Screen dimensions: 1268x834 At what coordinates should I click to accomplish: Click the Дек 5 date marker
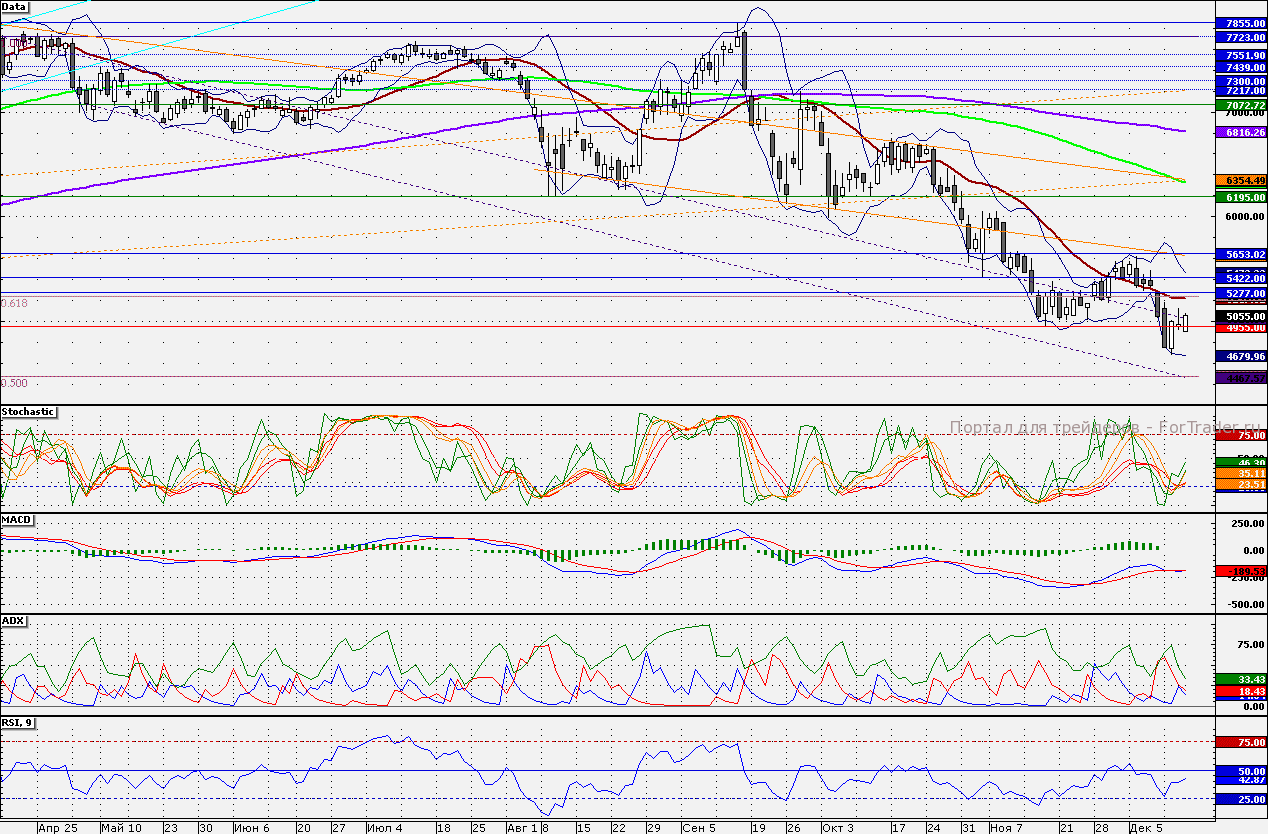pyautogui.click(x=1144, y=828)
